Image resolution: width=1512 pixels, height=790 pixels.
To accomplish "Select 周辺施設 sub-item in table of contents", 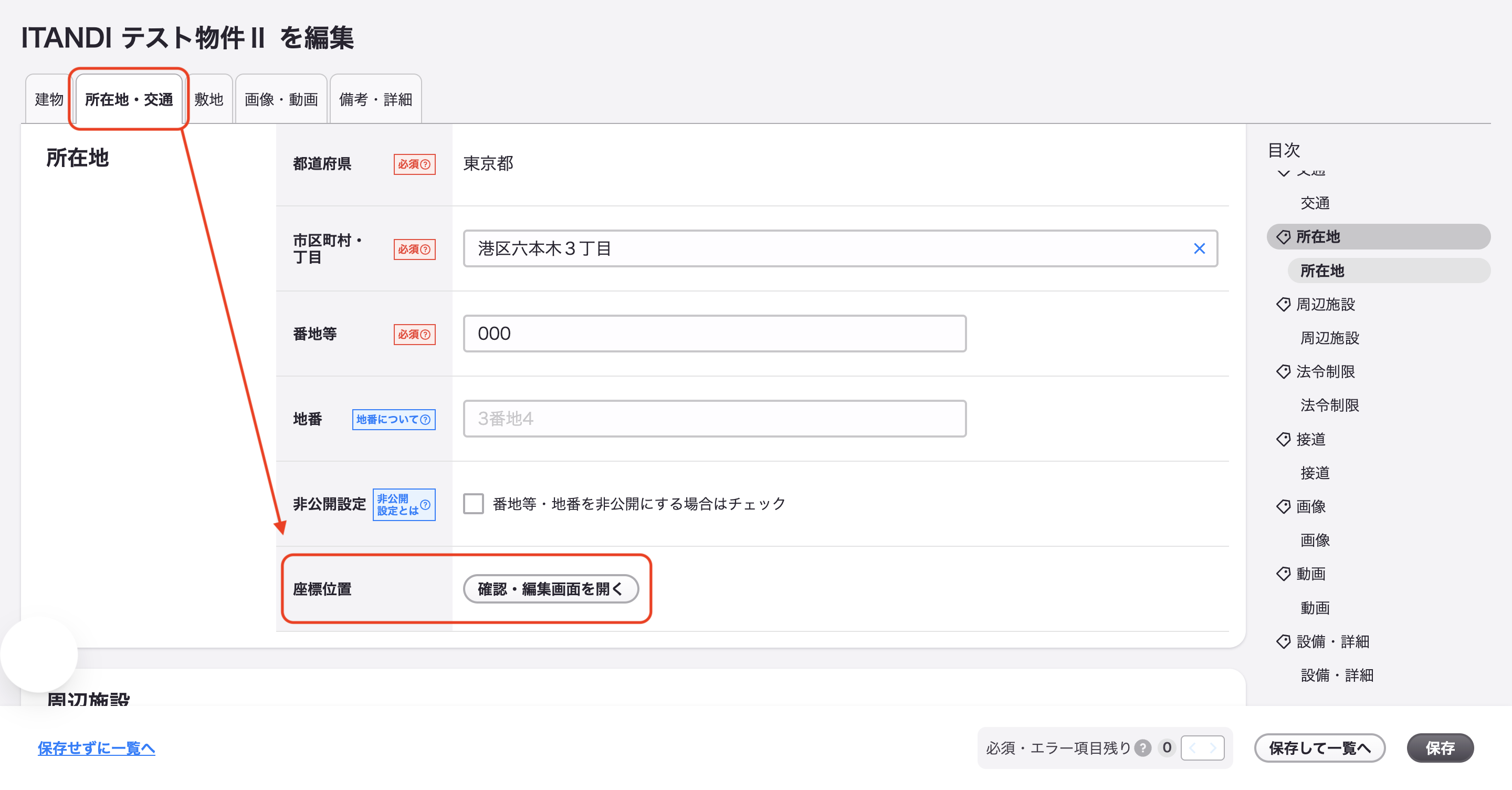I will tap(1329, 338).
